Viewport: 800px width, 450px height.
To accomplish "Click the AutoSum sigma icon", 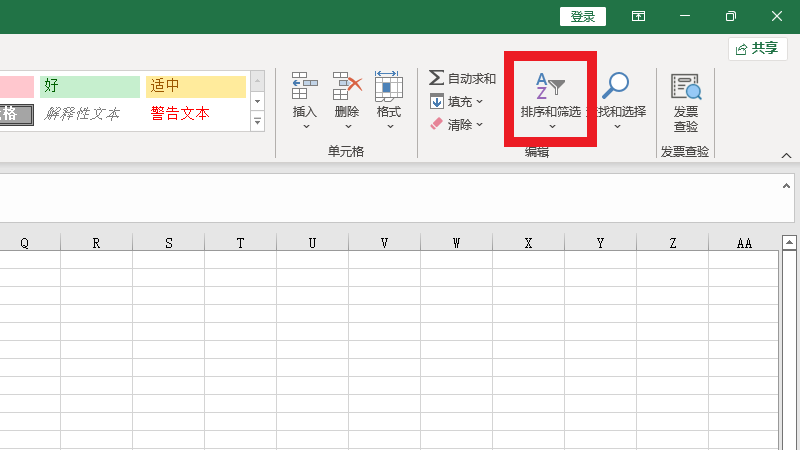I will click(437, 78).
